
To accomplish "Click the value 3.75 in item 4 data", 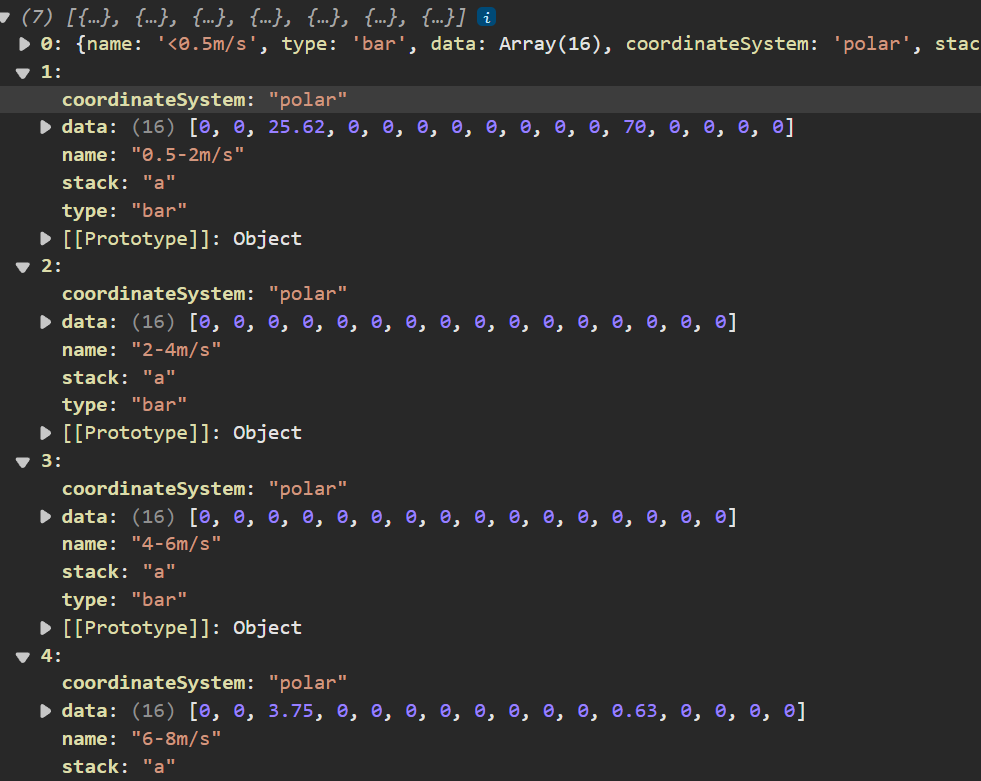I will point(291,711).
